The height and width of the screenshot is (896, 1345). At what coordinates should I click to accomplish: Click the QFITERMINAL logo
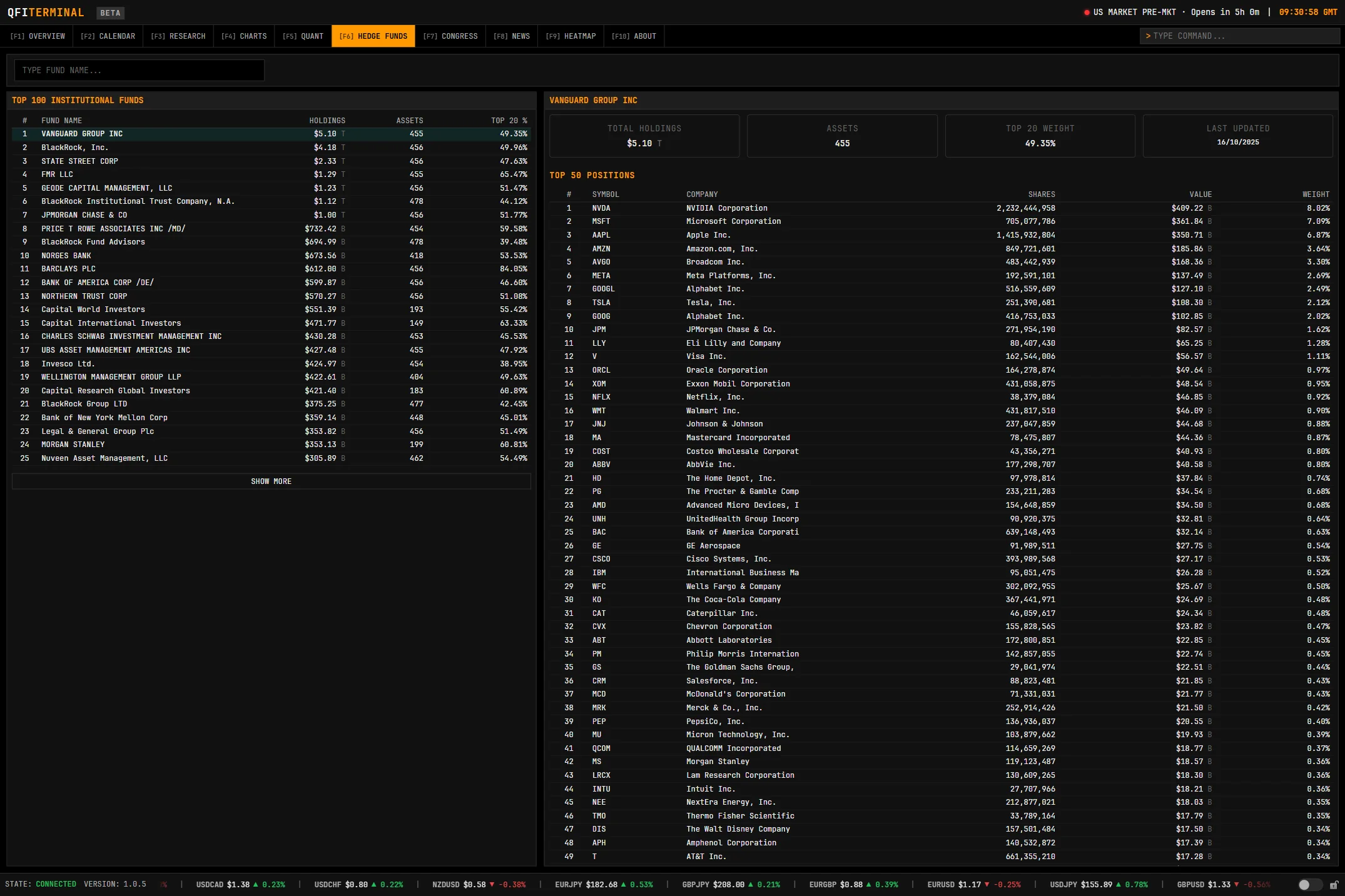point(44,12)
